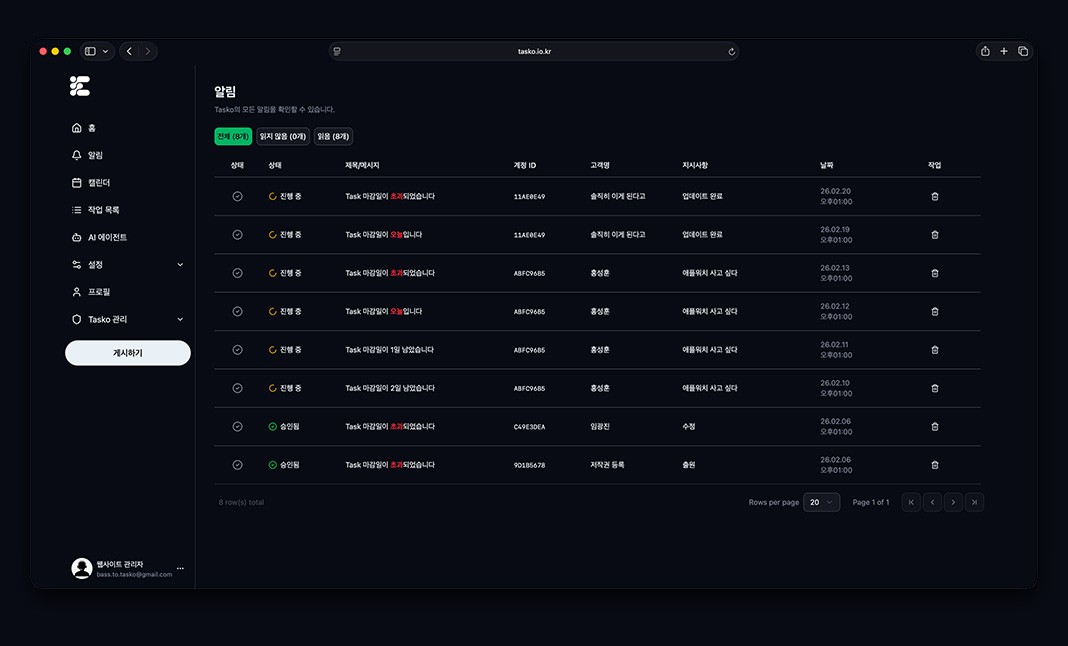Toggle read status on the 9D1B5678 row
Image resolution: width=1068 pixels, height=646 pixels.
[237, 465]
